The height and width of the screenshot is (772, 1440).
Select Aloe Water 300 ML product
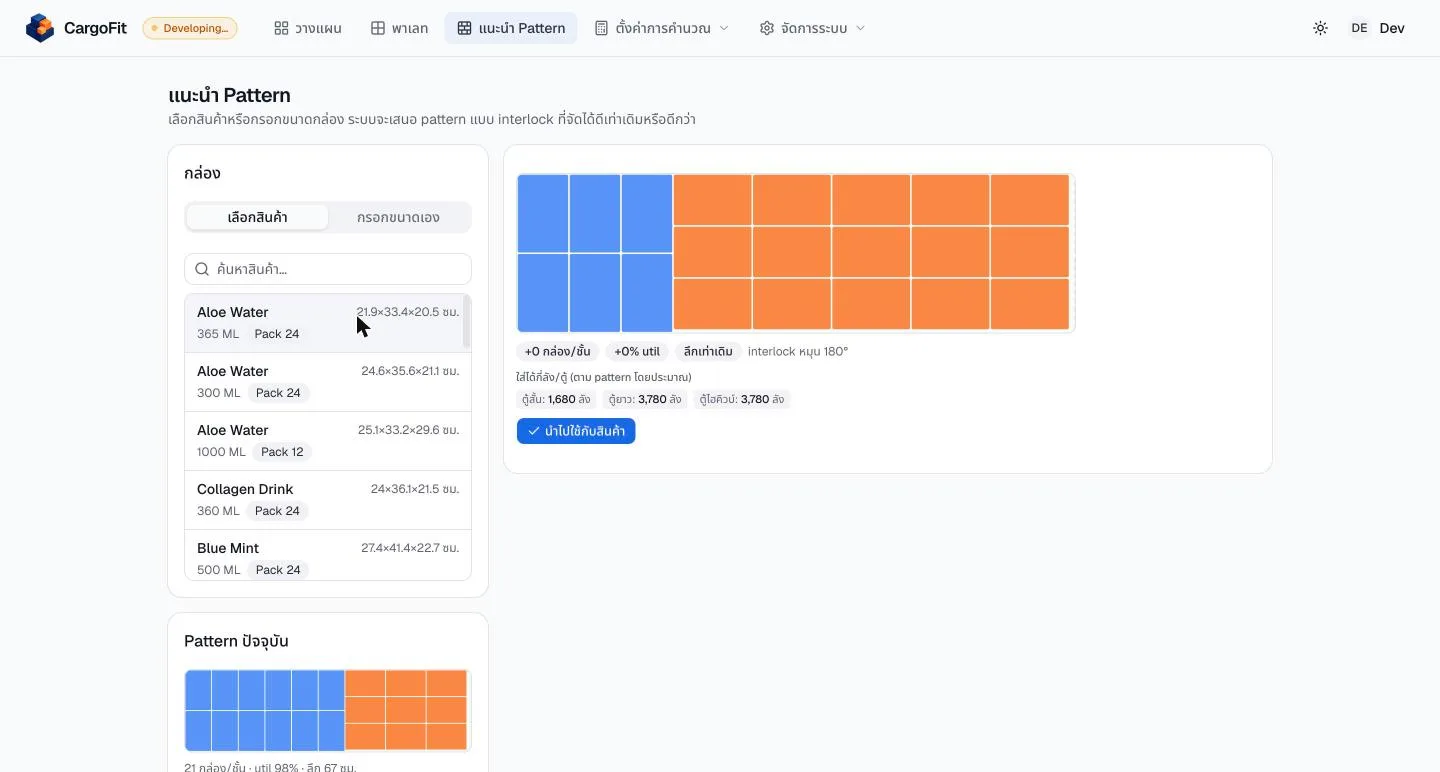(328, 382)
